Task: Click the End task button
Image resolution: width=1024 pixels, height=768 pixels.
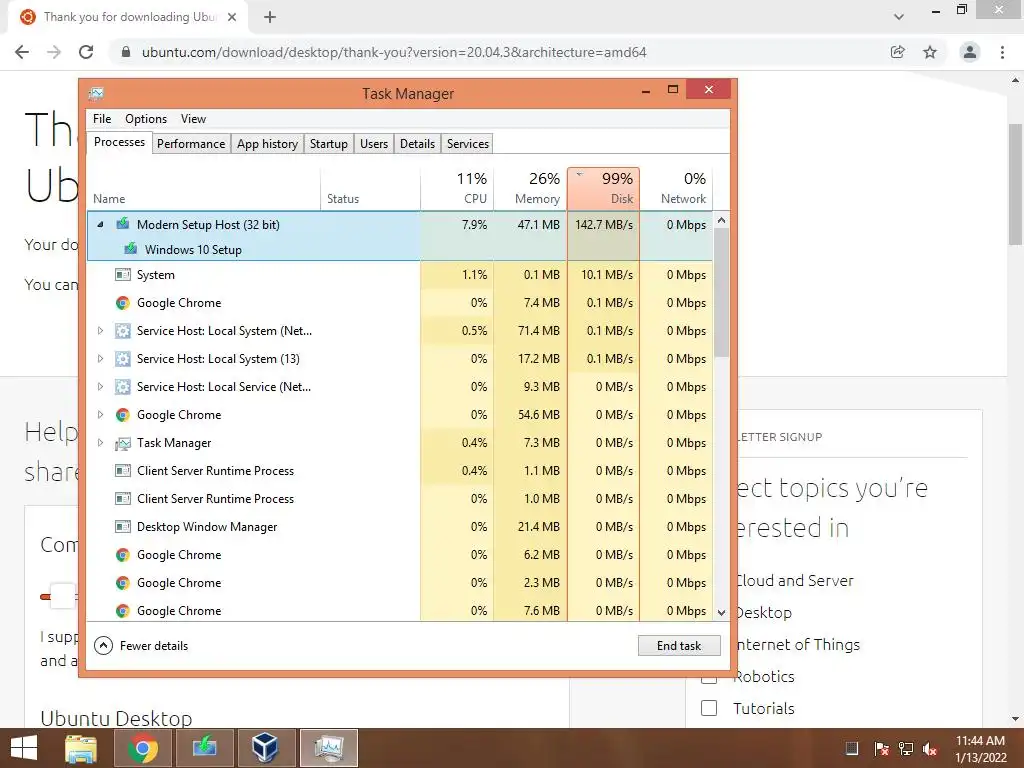Action: tap(679, 646)
